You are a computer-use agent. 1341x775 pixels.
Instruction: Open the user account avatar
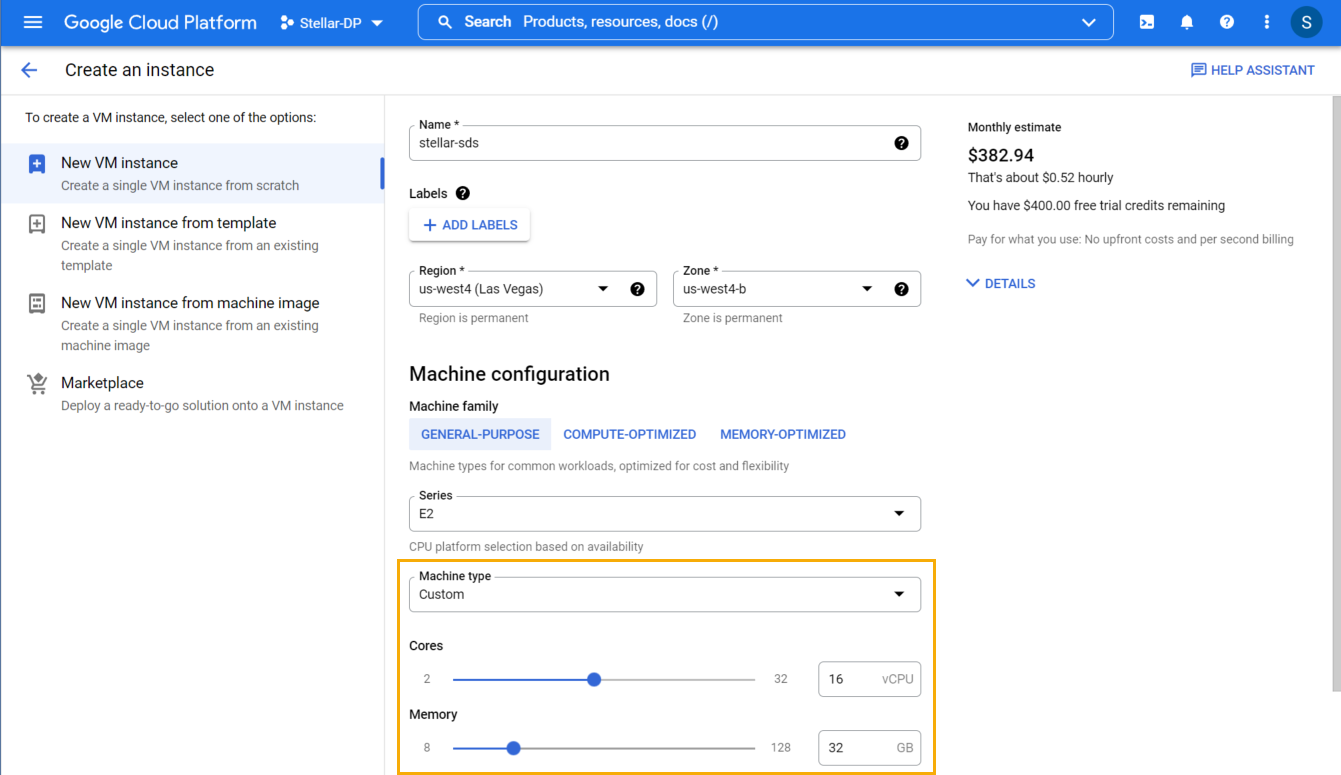tap(1306, 22)
